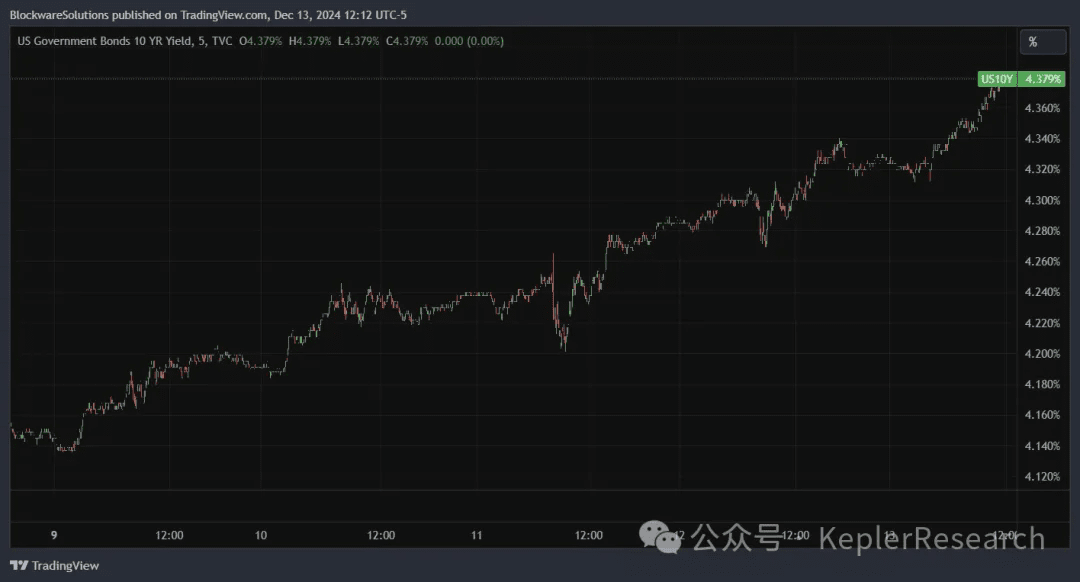The height and width of the screenshot is (582, 1080).
Task: Click the 4.260% price axis label
Action: click(1042, 262)
